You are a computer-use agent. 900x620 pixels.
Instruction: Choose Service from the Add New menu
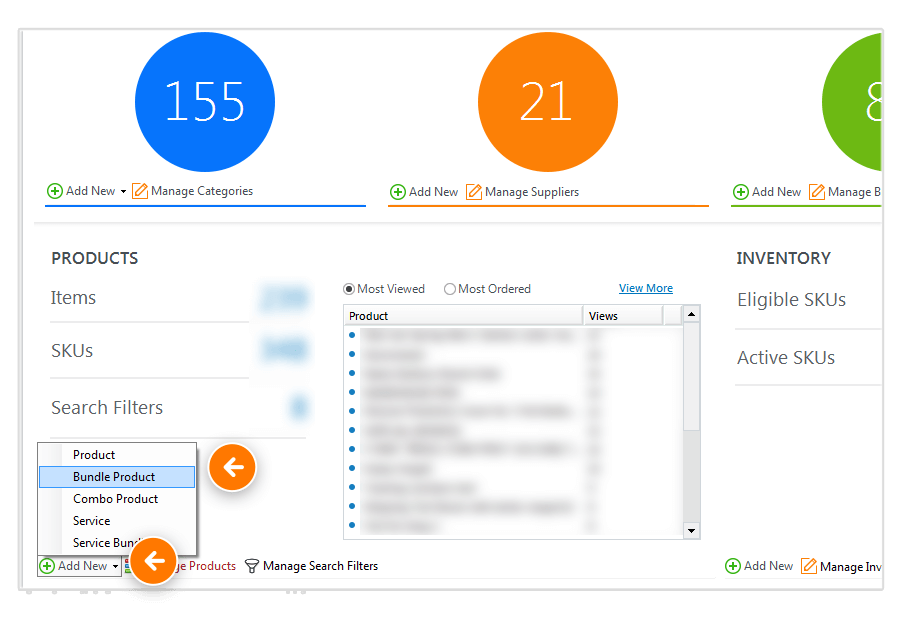117,521
